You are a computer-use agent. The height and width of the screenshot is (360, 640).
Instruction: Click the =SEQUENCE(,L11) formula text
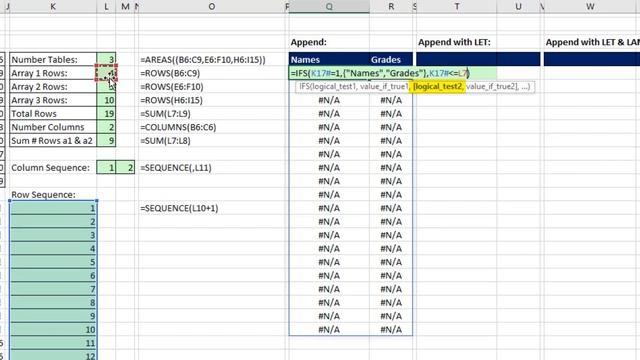tap(176, 167)
